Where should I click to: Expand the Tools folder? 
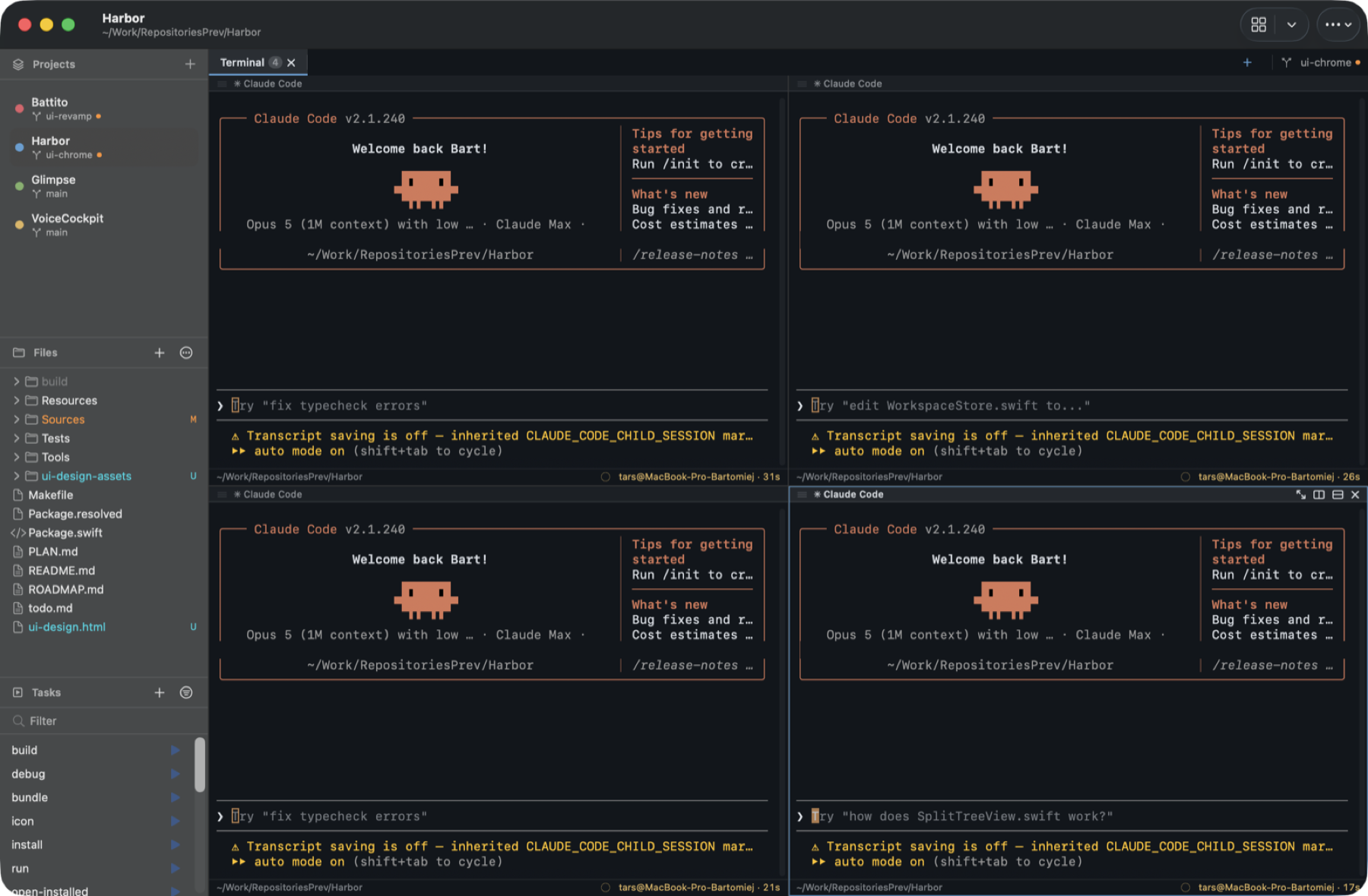coord(17,457)
